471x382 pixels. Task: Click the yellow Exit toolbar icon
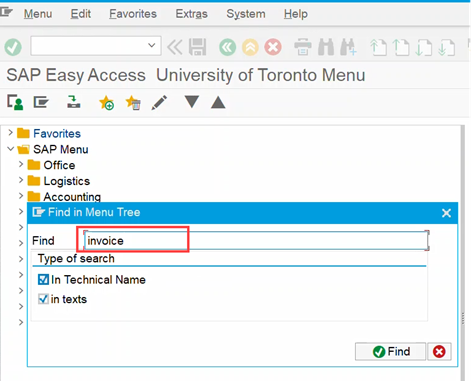click(x=250, y=47)
